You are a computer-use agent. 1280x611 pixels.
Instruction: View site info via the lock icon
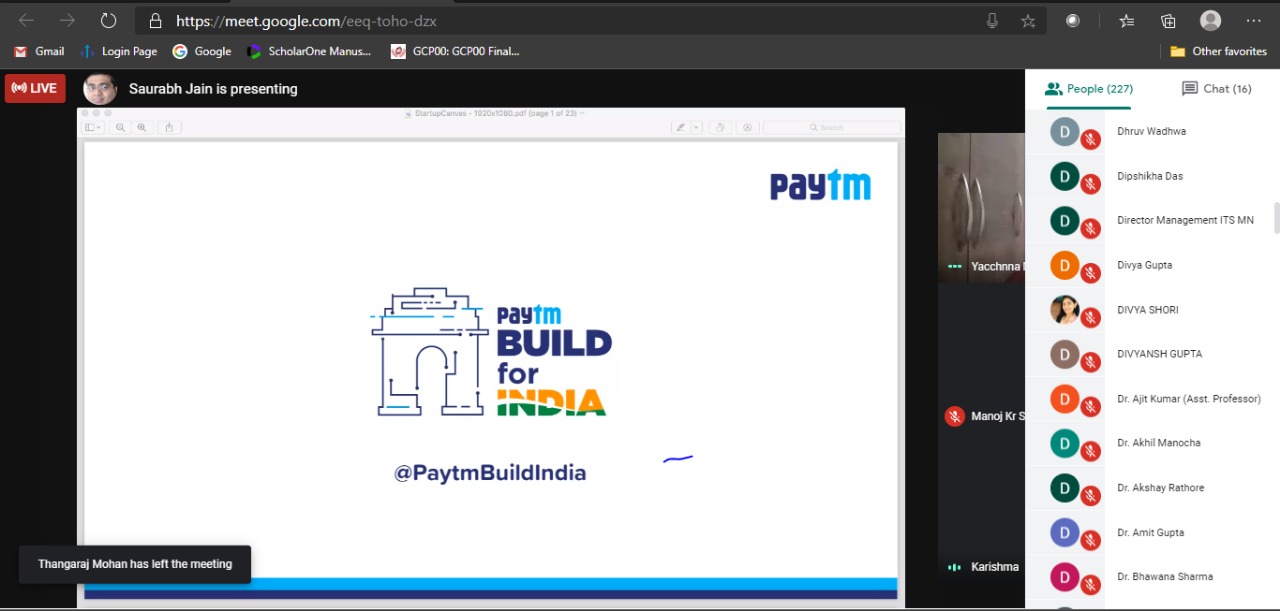click(154, 20)
